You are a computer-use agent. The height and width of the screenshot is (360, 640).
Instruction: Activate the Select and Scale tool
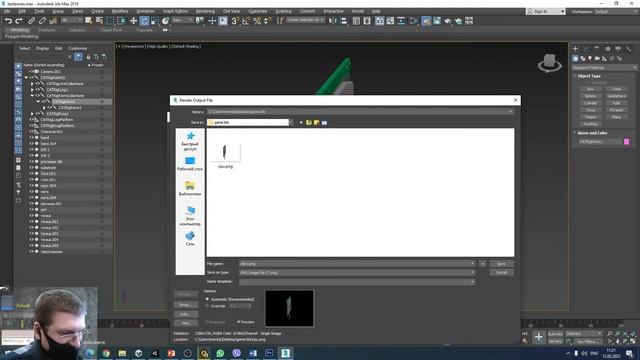click(x=155, y=21)
